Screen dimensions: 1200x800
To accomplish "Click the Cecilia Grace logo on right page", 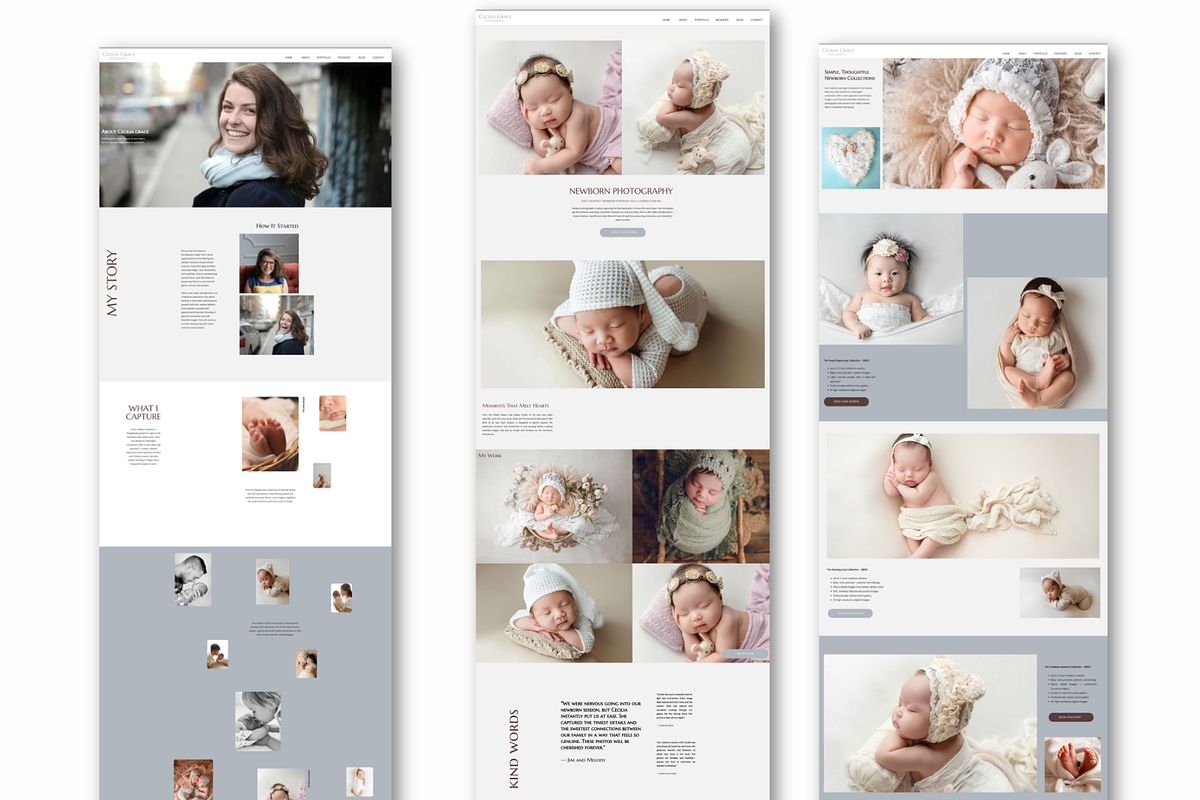I will 838,50.
